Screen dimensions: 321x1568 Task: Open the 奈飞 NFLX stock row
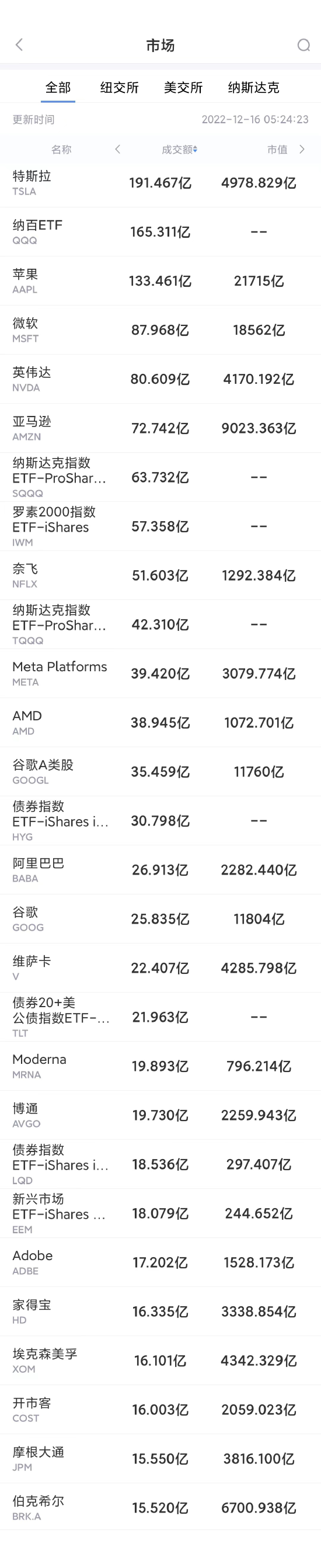coord(160,576)
